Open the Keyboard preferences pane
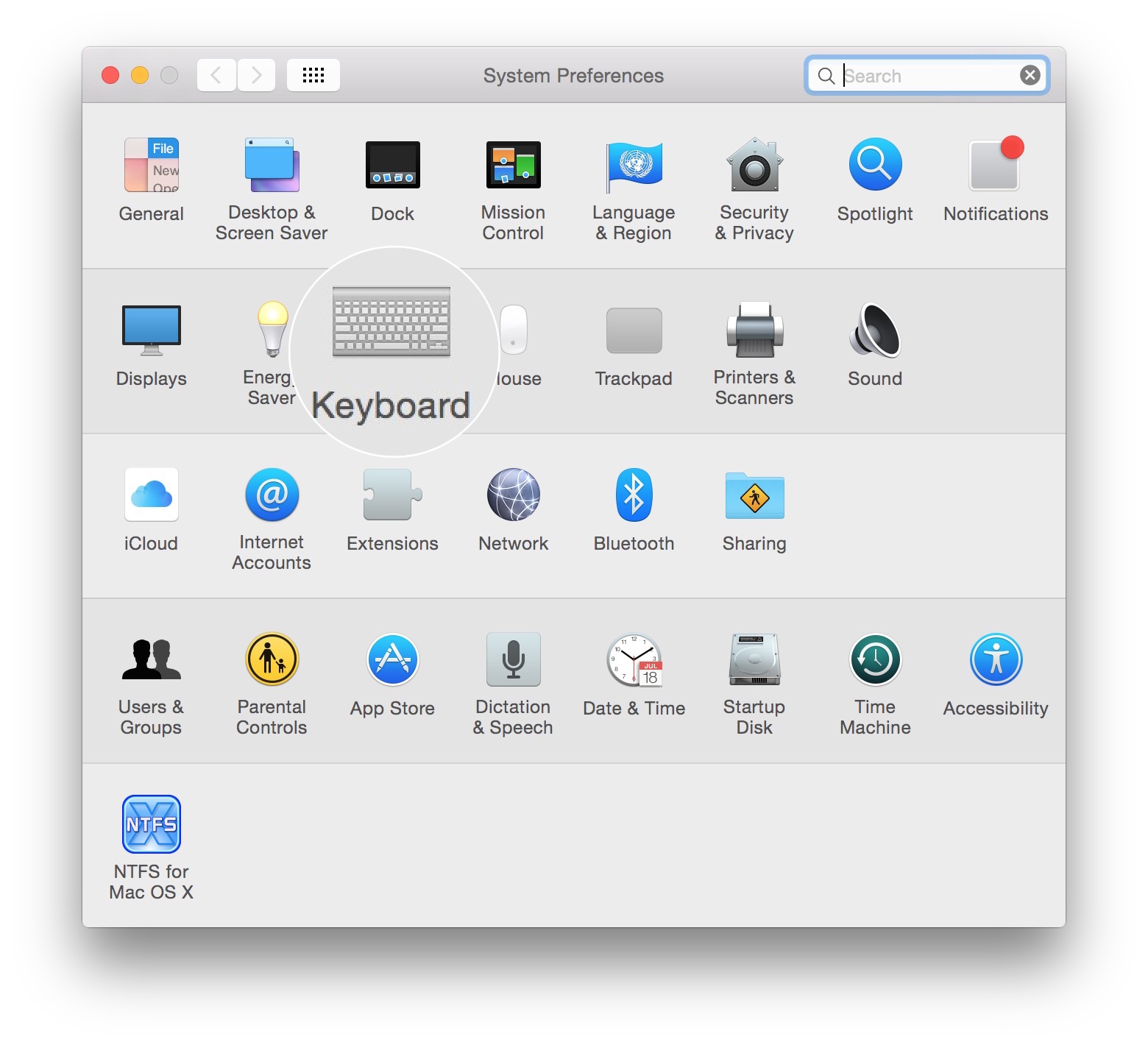Image resolution: width=1148 pixels, height=1045 pixels. click(x=392, y=324)
